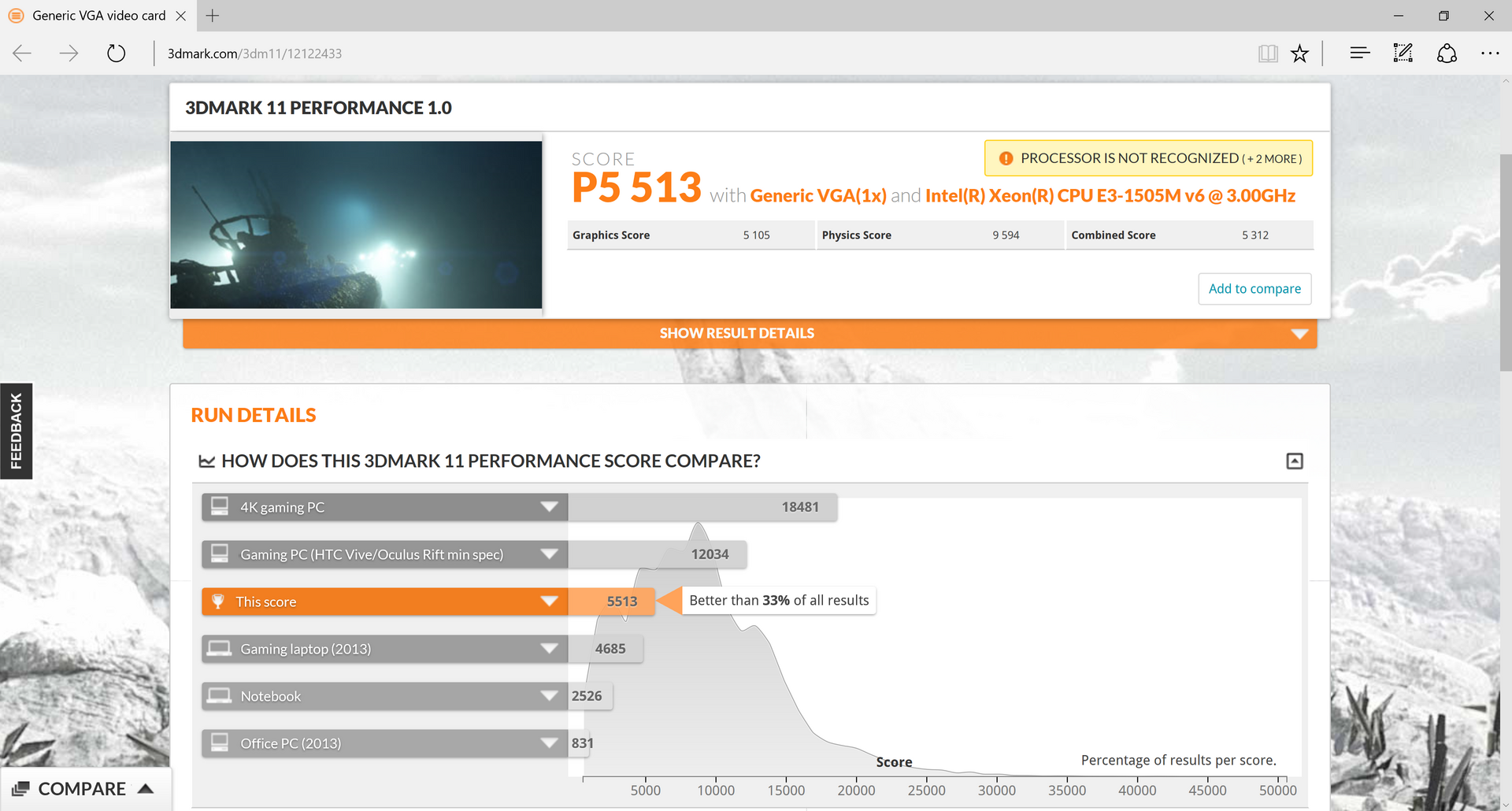
Task: Refresh the 3DMark page
Action: pos(117,54)
